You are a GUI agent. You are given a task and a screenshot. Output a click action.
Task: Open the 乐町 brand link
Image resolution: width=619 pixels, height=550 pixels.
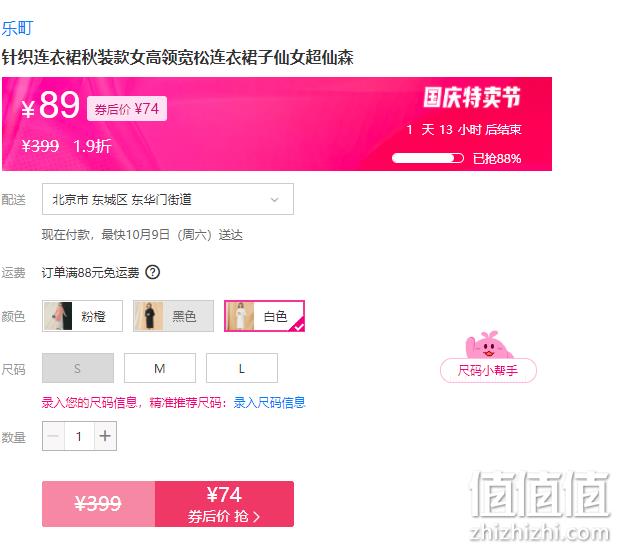pos(17,28)
